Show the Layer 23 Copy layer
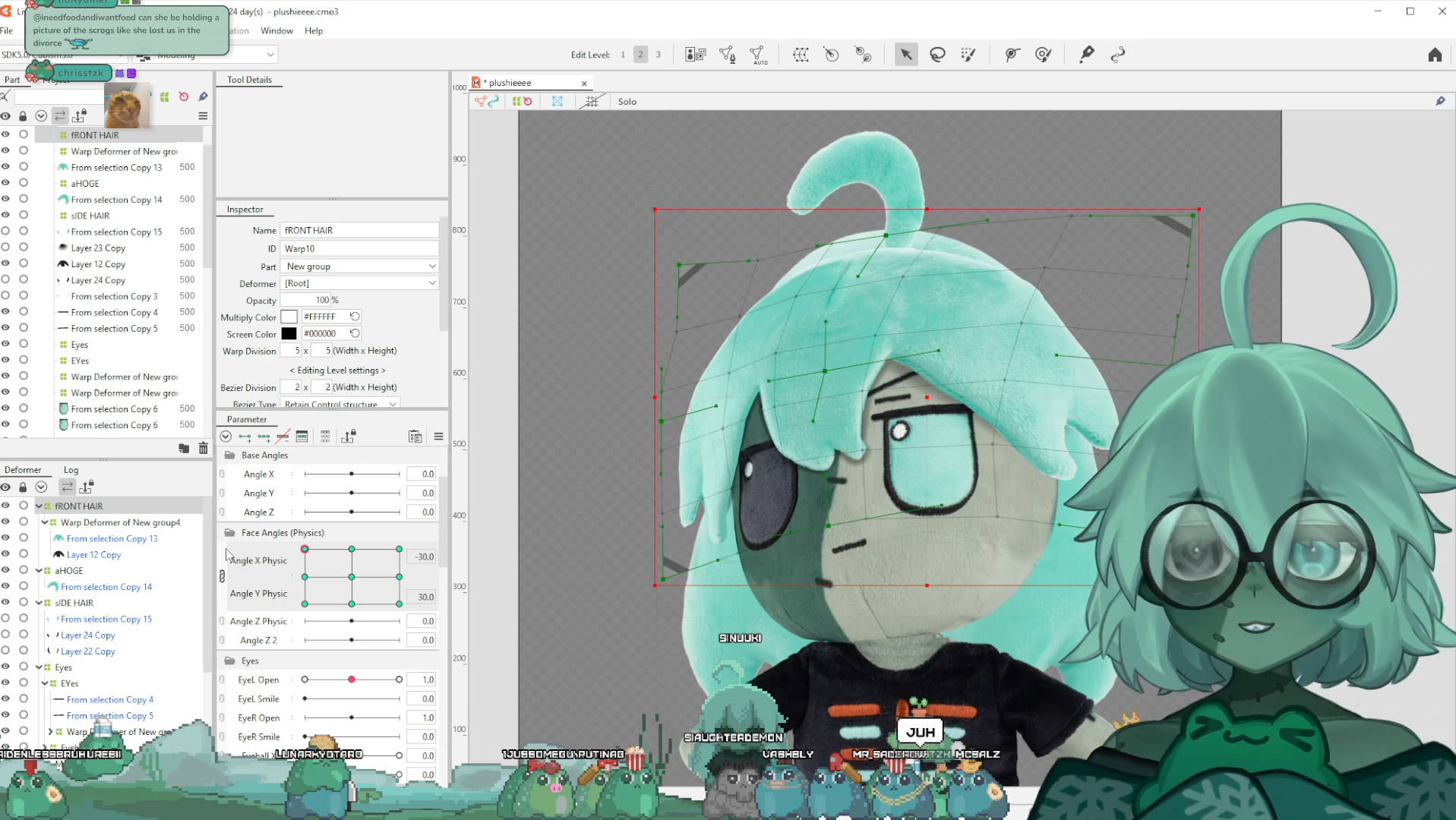The width and height of the screenshot is (1456, 820). [x=5, y=248]
